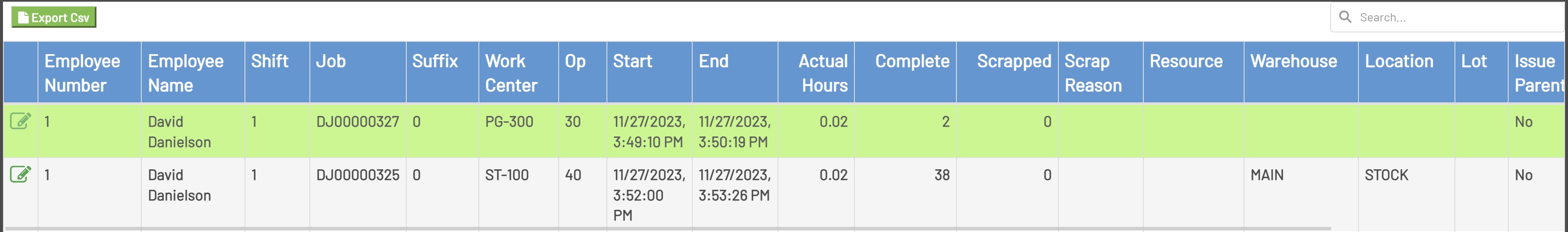The image size is (1568, 232).
Task: Sort by Employee Number column header
Action: pyautogui.click(x=82, y=73)
